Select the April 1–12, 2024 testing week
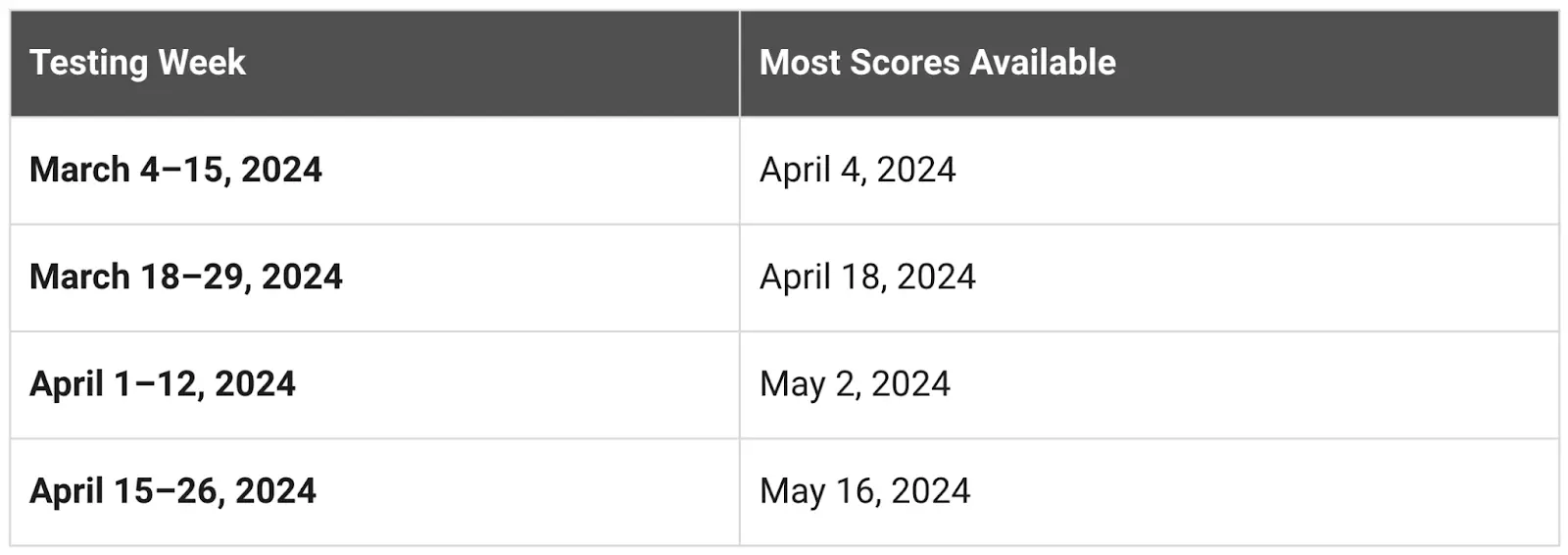This screenshot has height=555, width=1568. coord(163,383)
